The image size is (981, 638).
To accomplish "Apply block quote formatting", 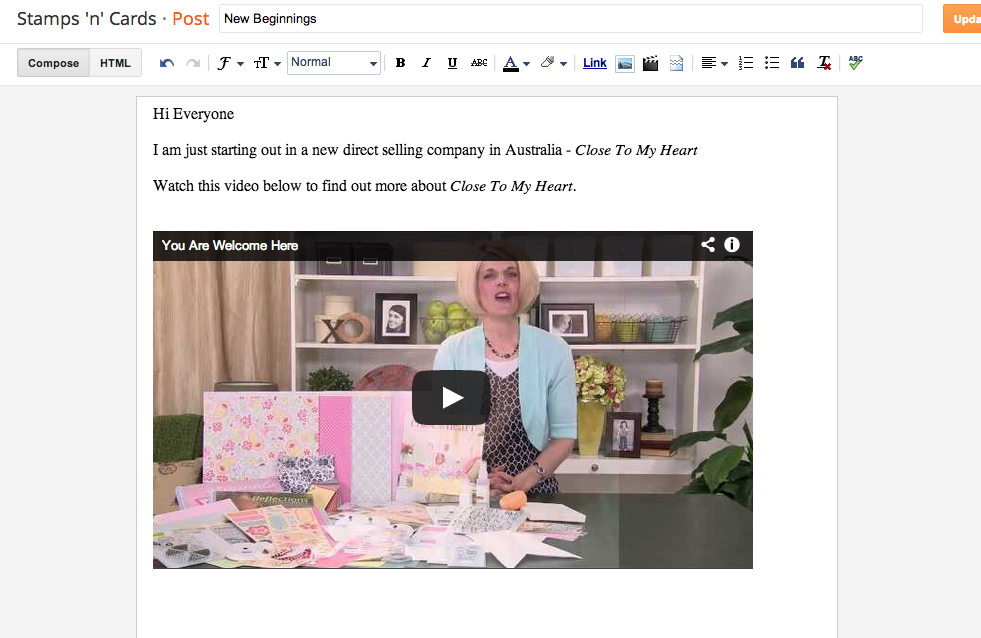I will (797, 63).
